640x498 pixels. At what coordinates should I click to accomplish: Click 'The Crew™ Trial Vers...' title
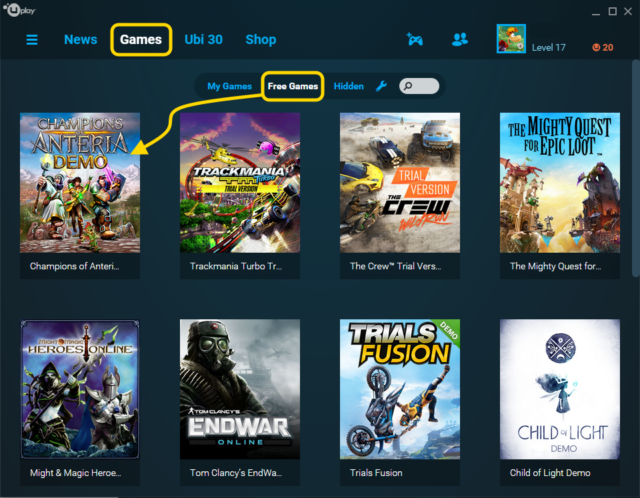(x=395, y=266)
